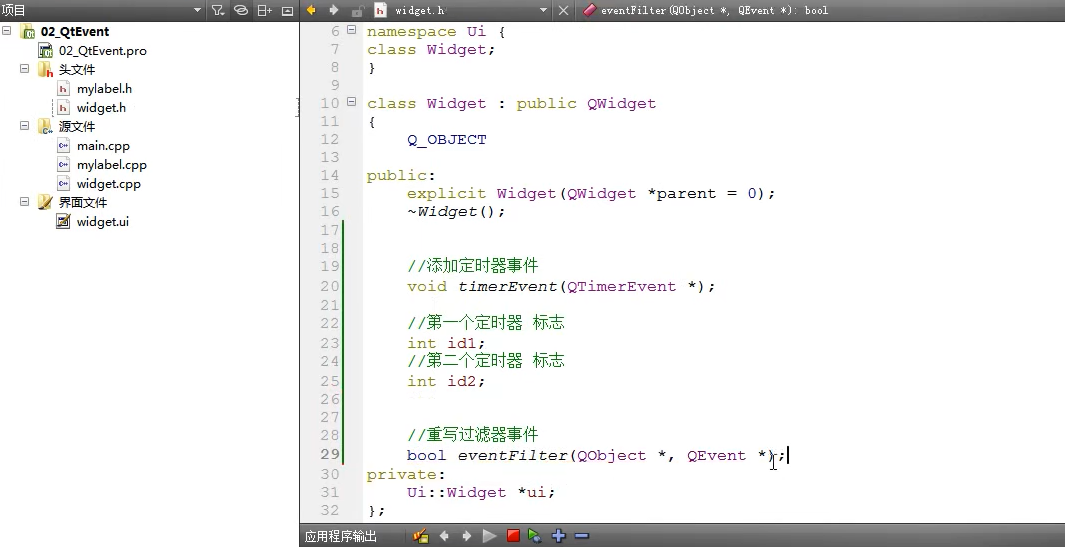The width and height of the screenshot is (1065, 547).
Task: Zoom in output with blue plus
Action: (x=559, y=536)
